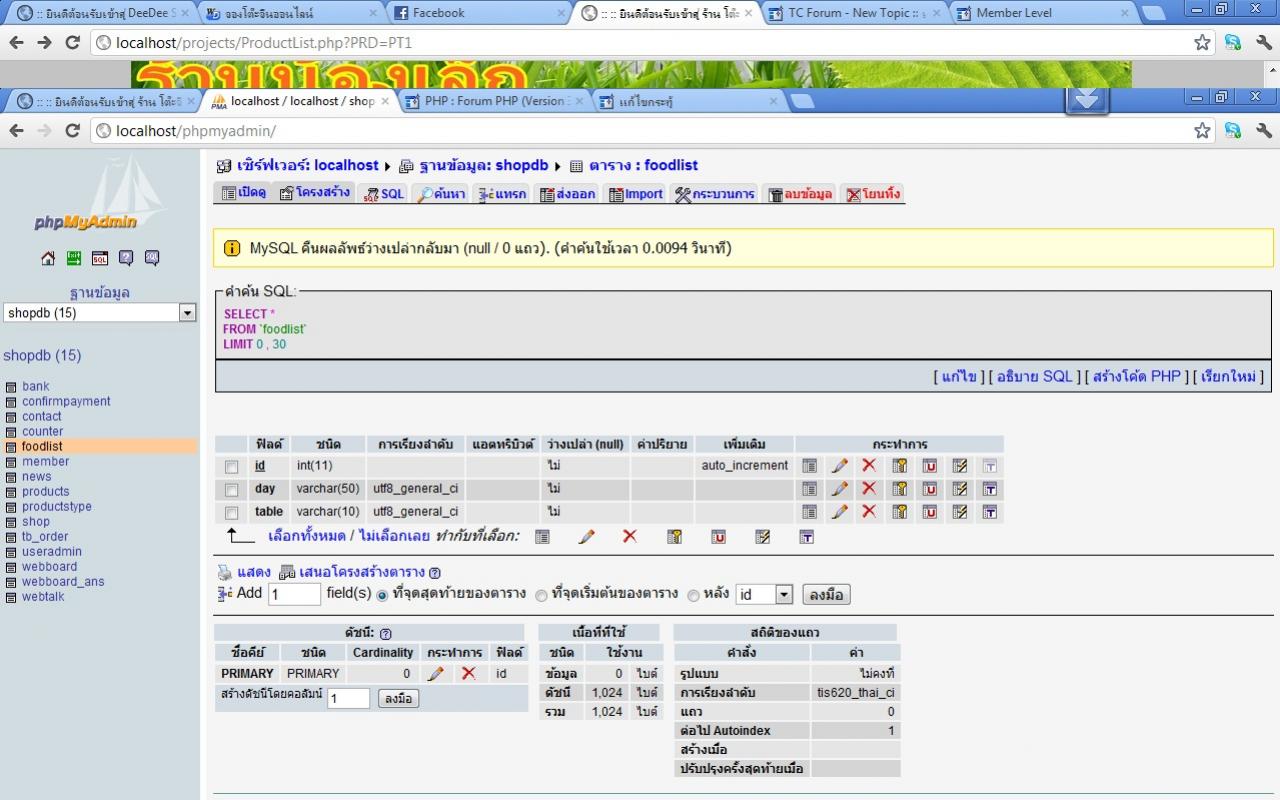Open the products table in the sidebar
The width and height of the screenshot is (1280, 800).
(x=46, y=491)
